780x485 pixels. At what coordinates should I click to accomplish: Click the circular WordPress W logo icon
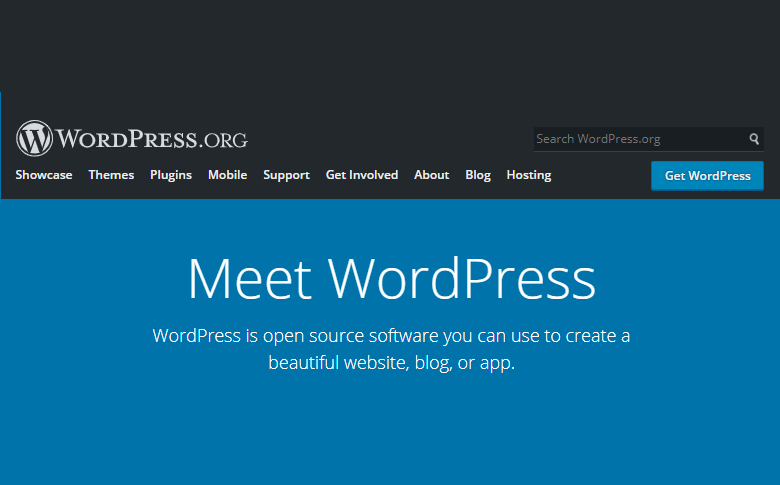click(34, 138)
